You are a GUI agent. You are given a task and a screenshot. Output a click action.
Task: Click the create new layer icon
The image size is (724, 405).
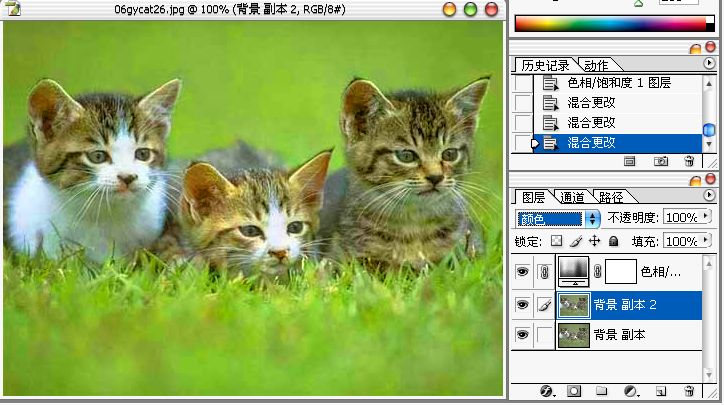(x=660, y=390)
